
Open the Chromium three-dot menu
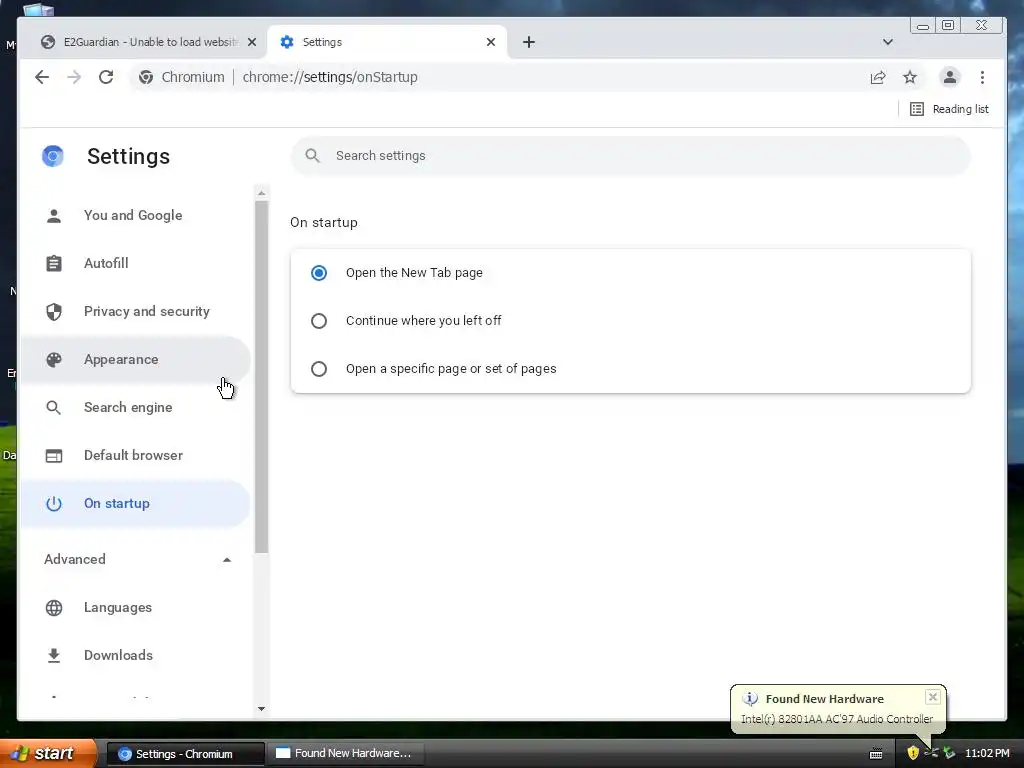(982, 77)
